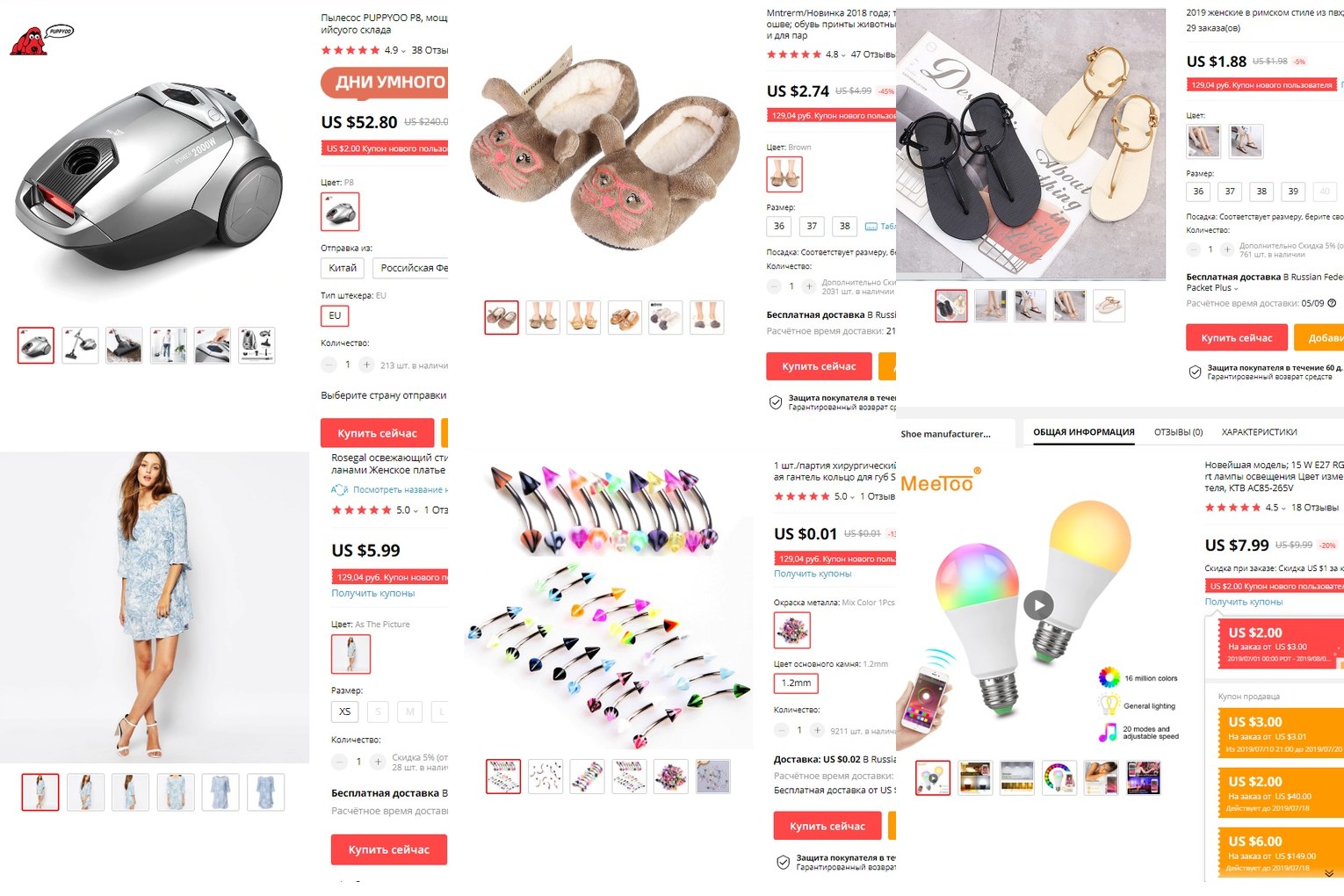Screen dimensions: 1344x896
Task: Expand the Packet Plus shipping method dropdown
Action: click(x=1236, y=288)
